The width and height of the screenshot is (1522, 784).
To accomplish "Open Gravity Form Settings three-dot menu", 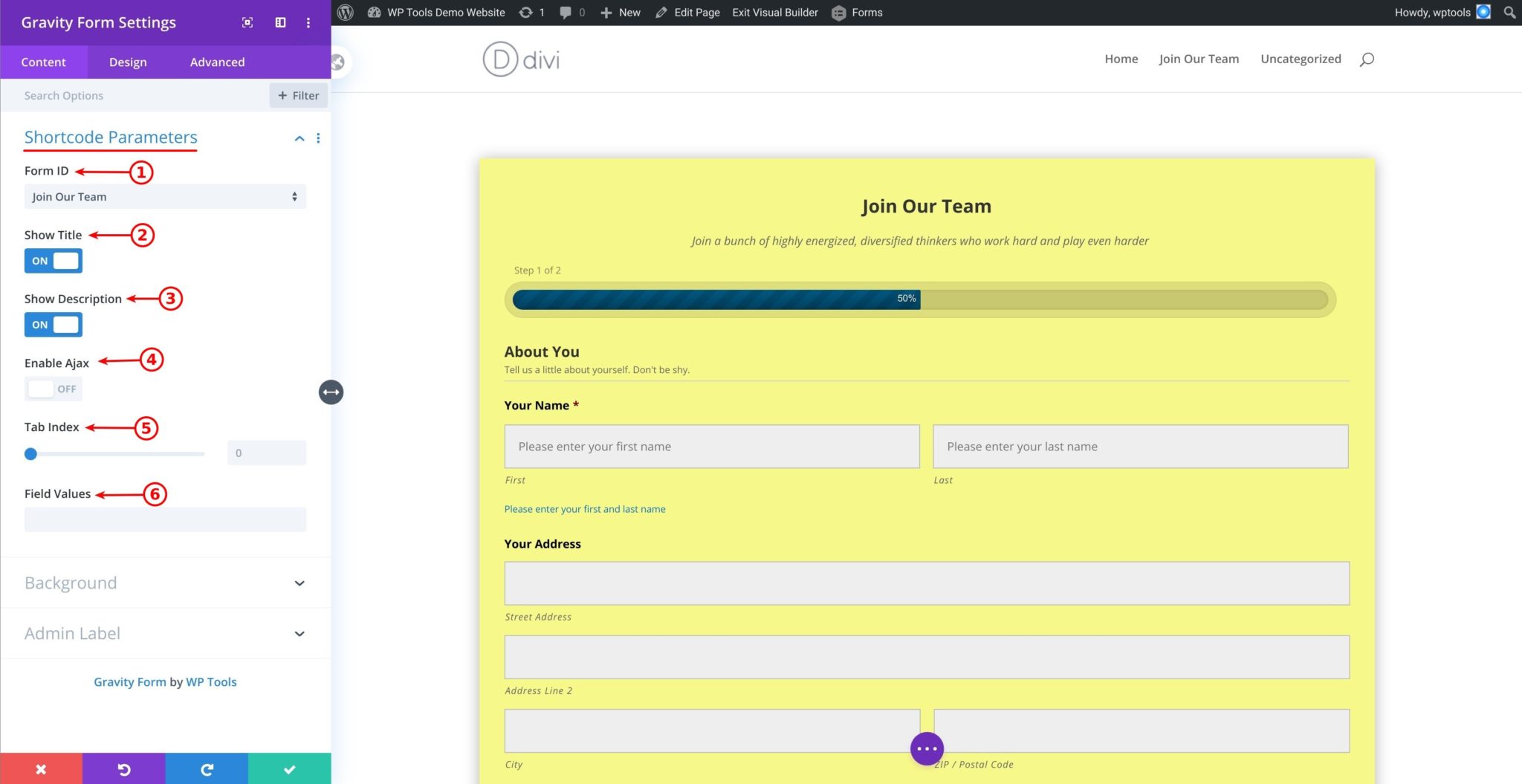I will pos(308,22).
